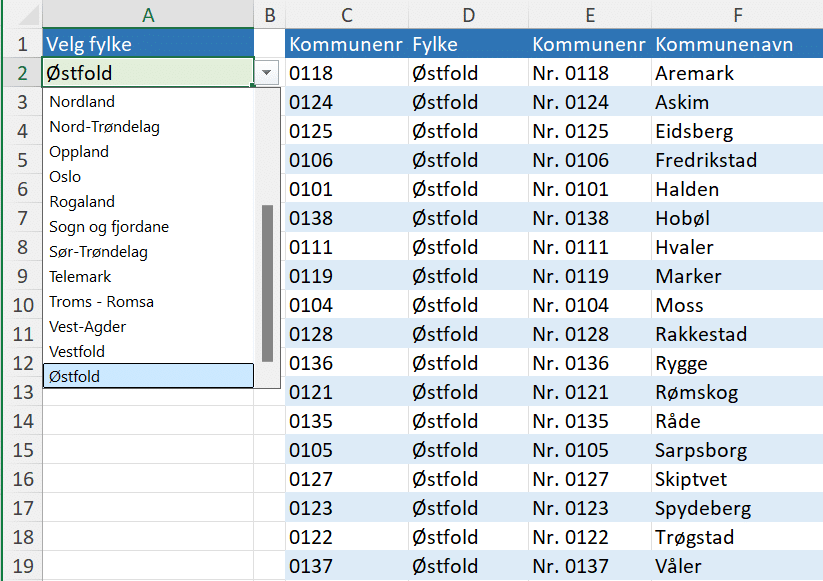Choose Nord-Trøndelag in the list
823x581 pixels.
104,127
